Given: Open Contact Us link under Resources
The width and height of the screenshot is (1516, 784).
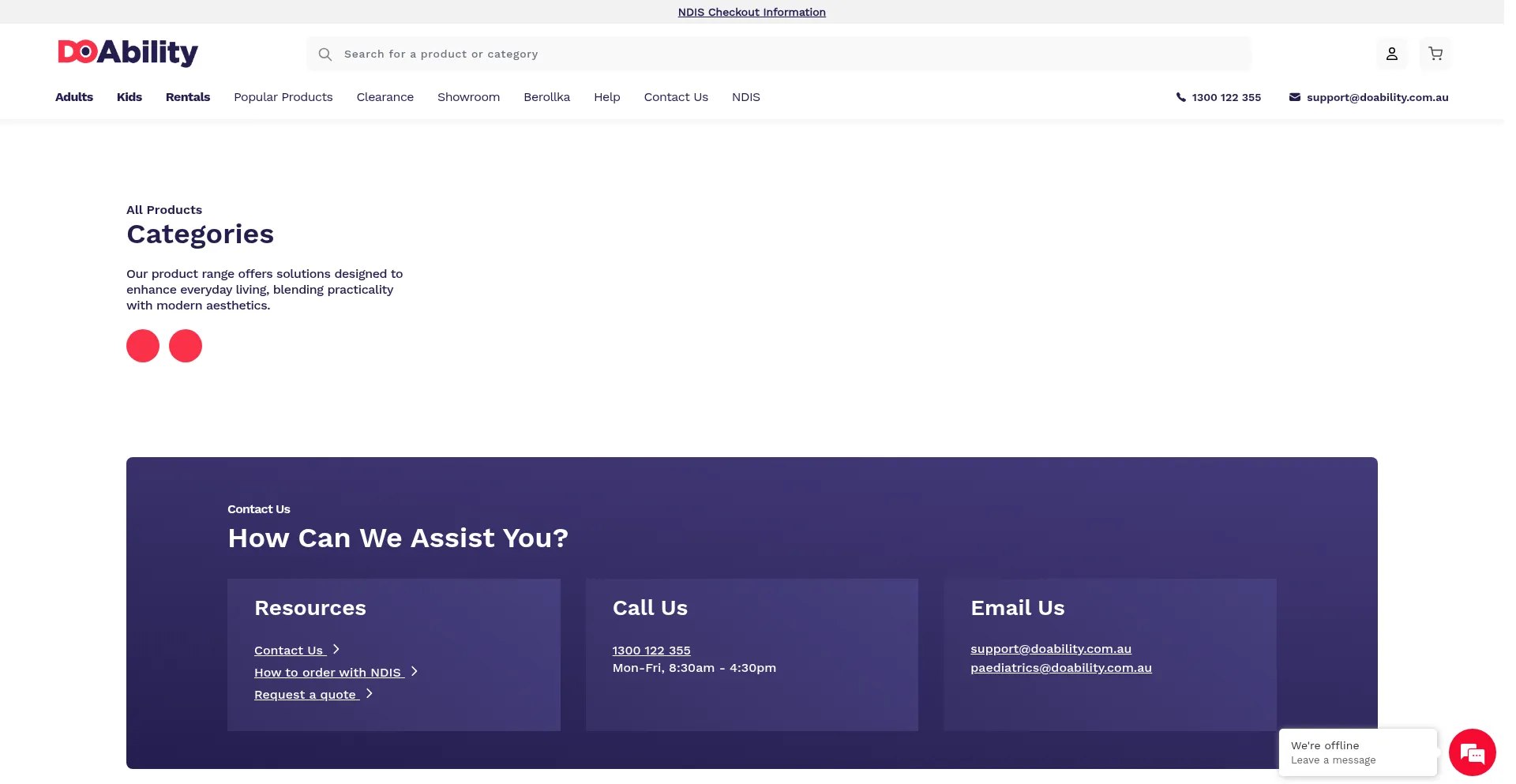Looking at the screenshot, I should click(289, 651).
